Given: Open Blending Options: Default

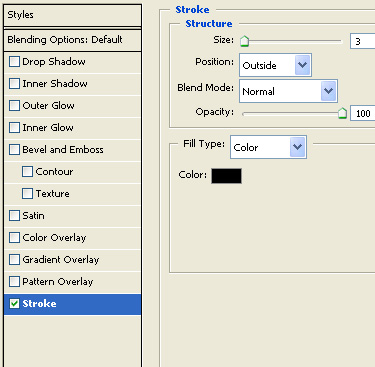Looking at the screenshot, I should tap(73, 40).
